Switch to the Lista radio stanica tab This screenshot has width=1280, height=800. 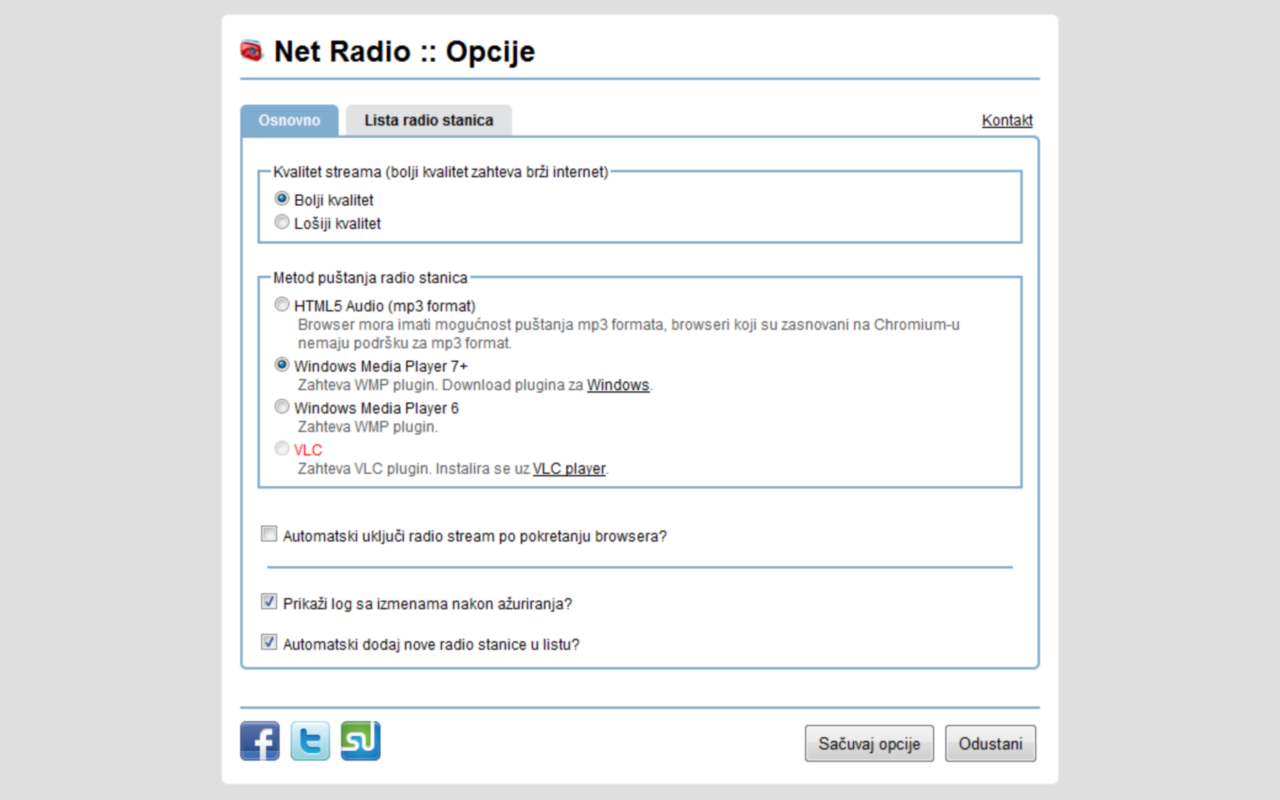click(x=428, y=119)
